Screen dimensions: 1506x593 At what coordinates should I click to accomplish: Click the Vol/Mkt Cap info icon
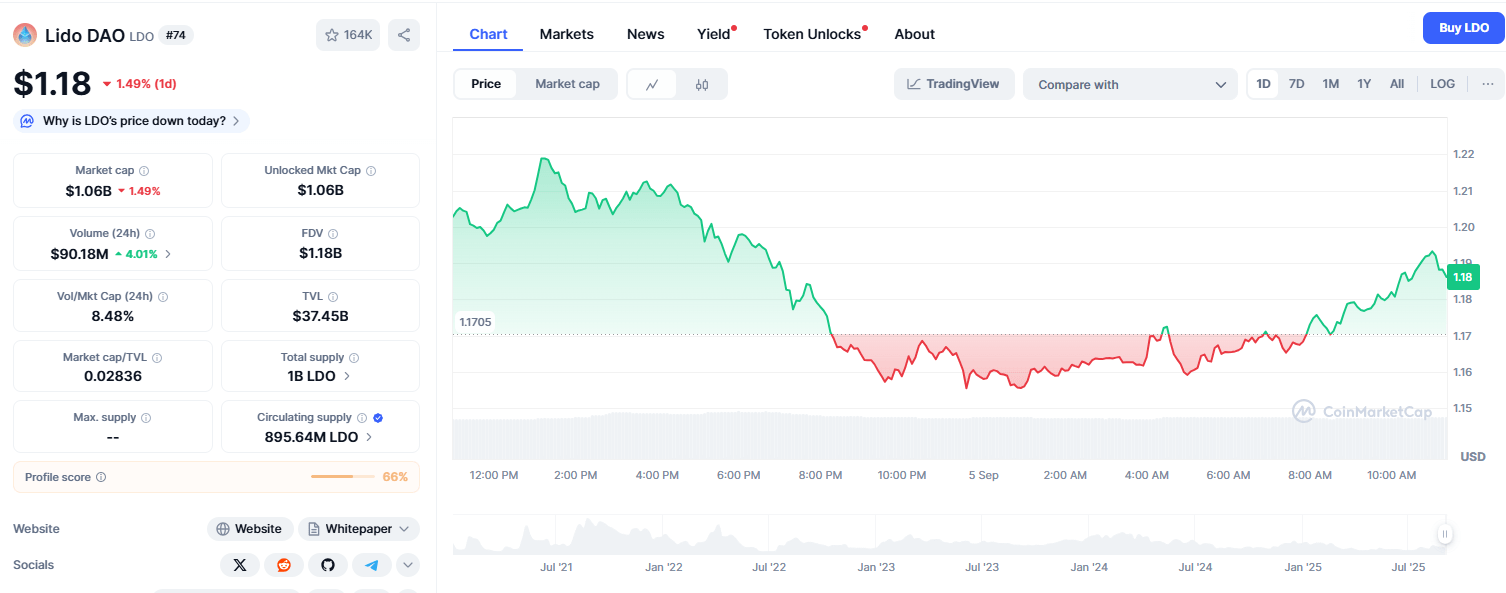(x=163, y=297)
